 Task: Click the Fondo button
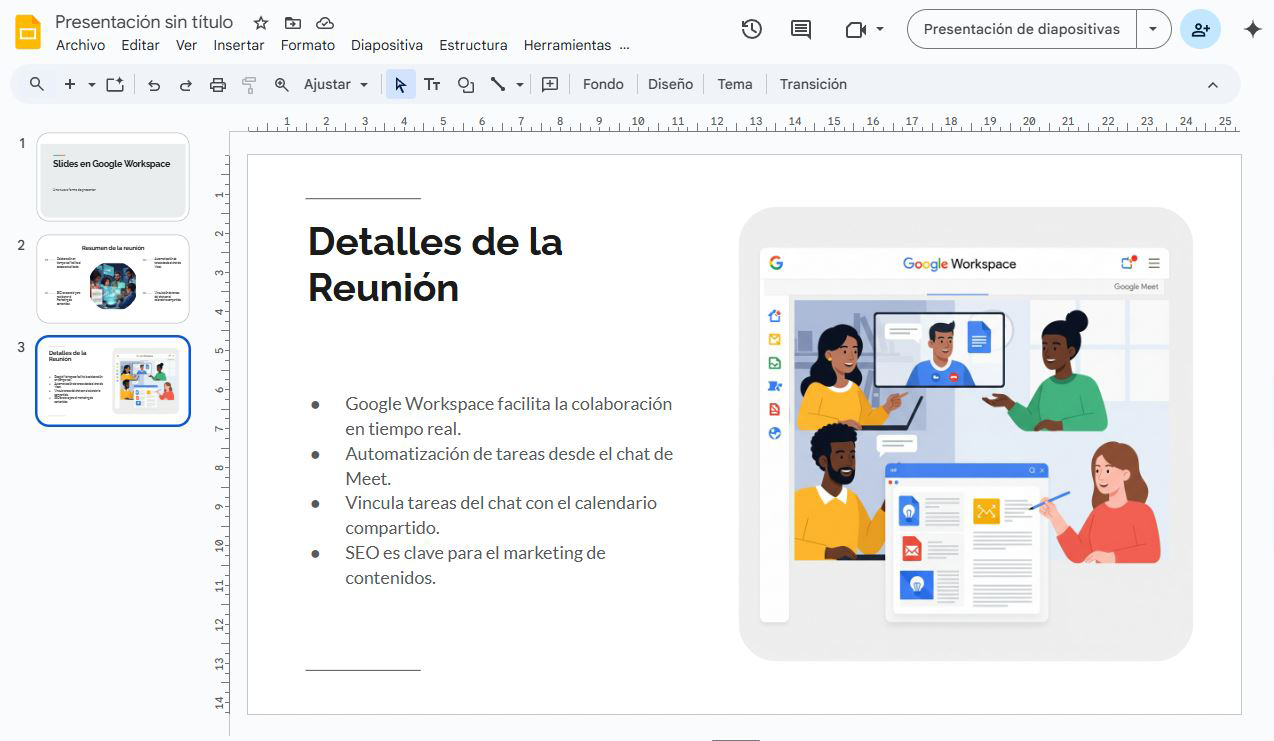point(603,85)
